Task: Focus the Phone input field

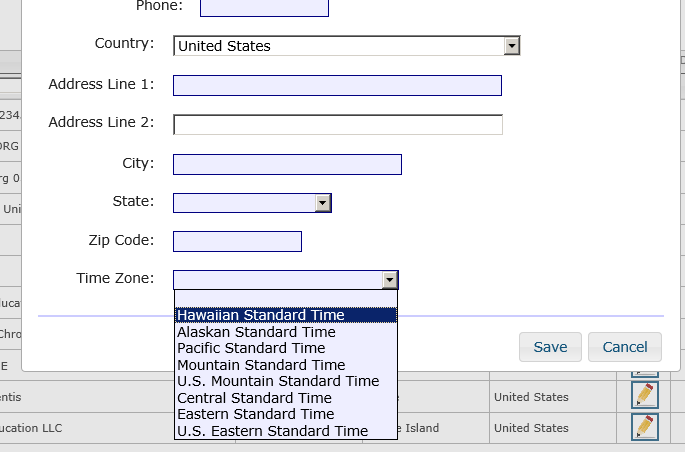Action: pos(264,7)
